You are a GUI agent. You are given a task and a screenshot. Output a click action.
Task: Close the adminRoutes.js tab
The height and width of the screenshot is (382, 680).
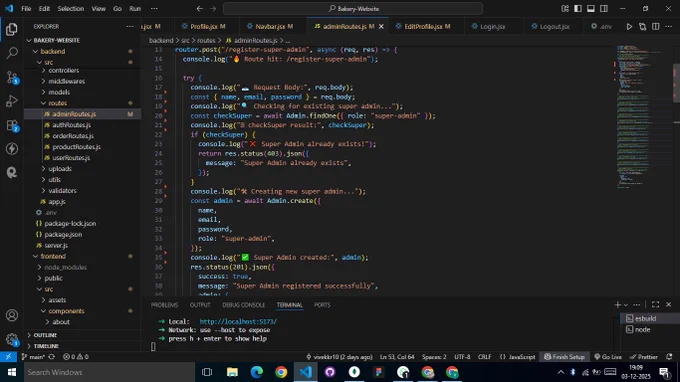point(381,26)
